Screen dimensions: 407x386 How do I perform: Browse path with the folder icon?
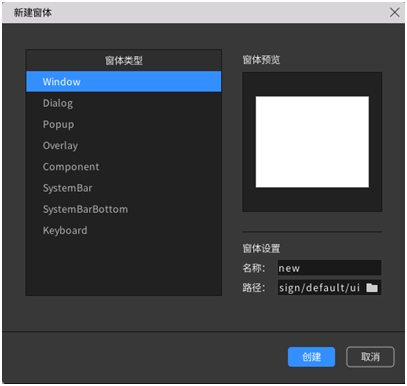[372, 287]
